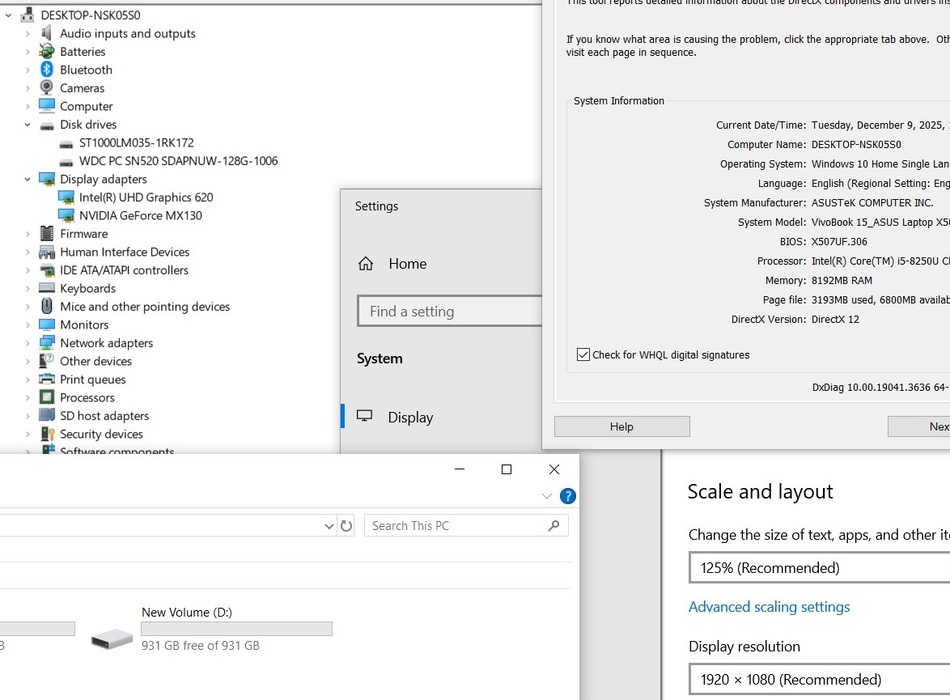
Task: Open the 125% scale dropdown
Action: 818,568
